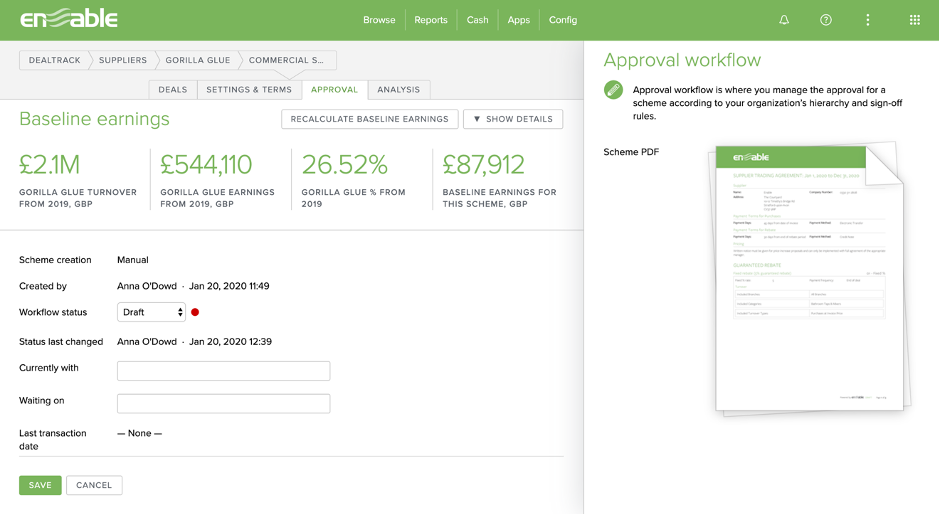This screenshot has width=939, height=514.
Task: Click Status last changed 12:39 value
Action: 195,341
